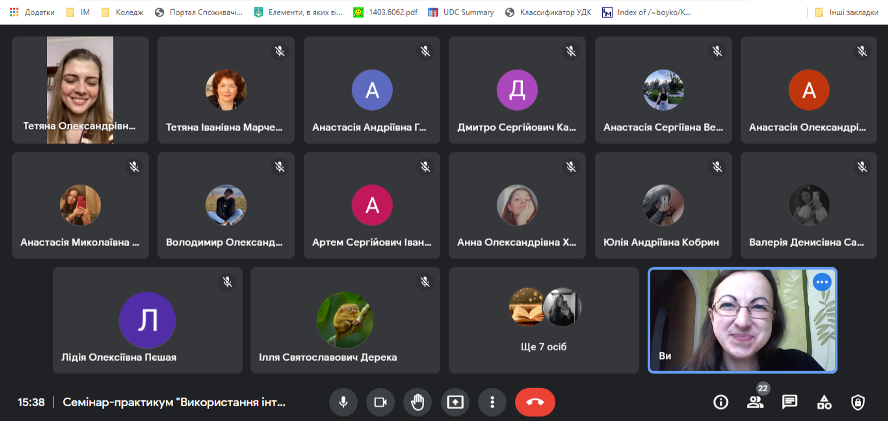Click name label Юлія Андріївна Кобрин
Viewport: 888px width, 421px height.
(661, 243)
